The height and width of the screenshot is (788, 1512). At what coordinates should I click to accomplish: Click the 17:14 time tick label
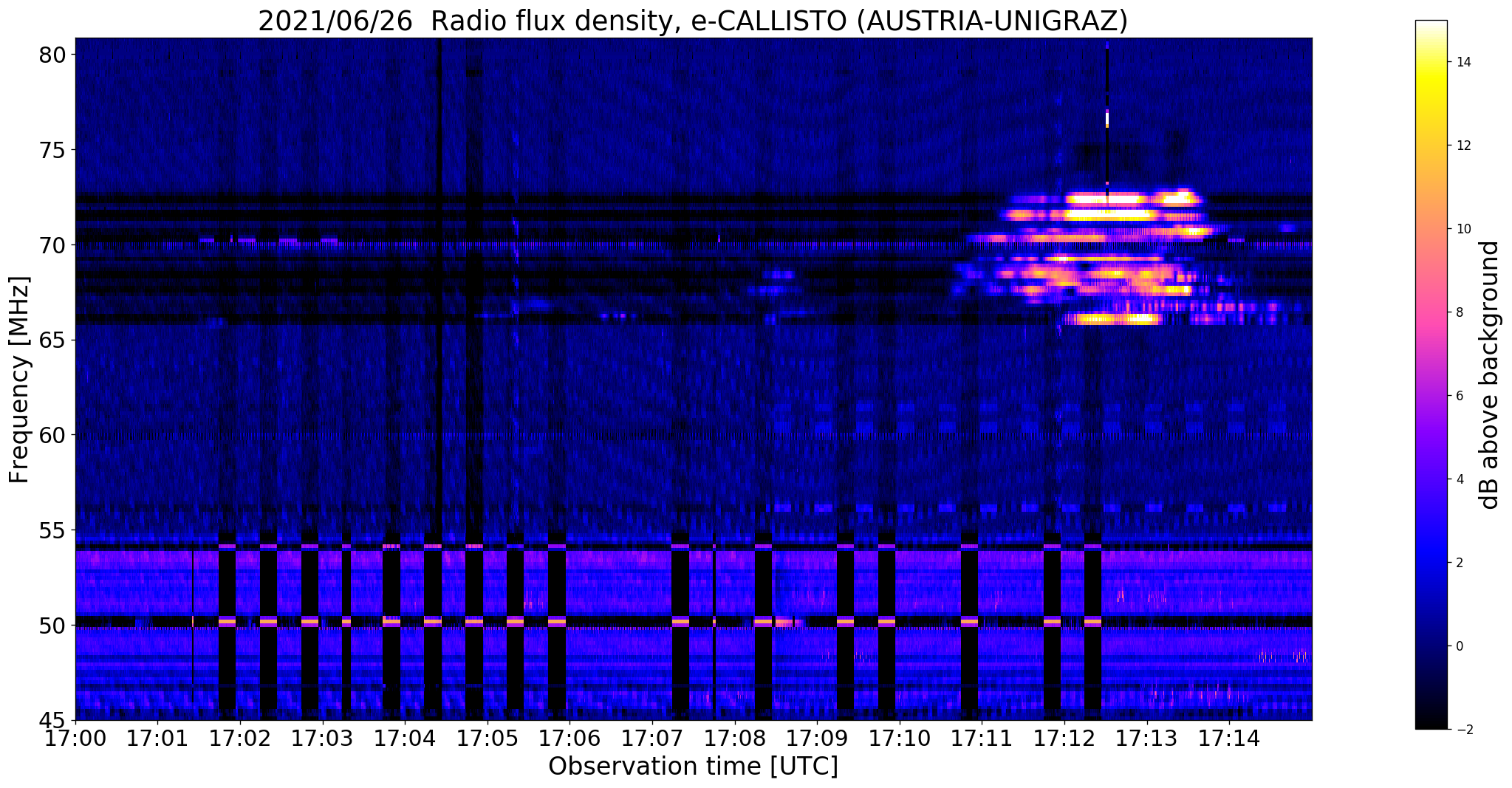pyautogui.click(x=1230, y=737)
